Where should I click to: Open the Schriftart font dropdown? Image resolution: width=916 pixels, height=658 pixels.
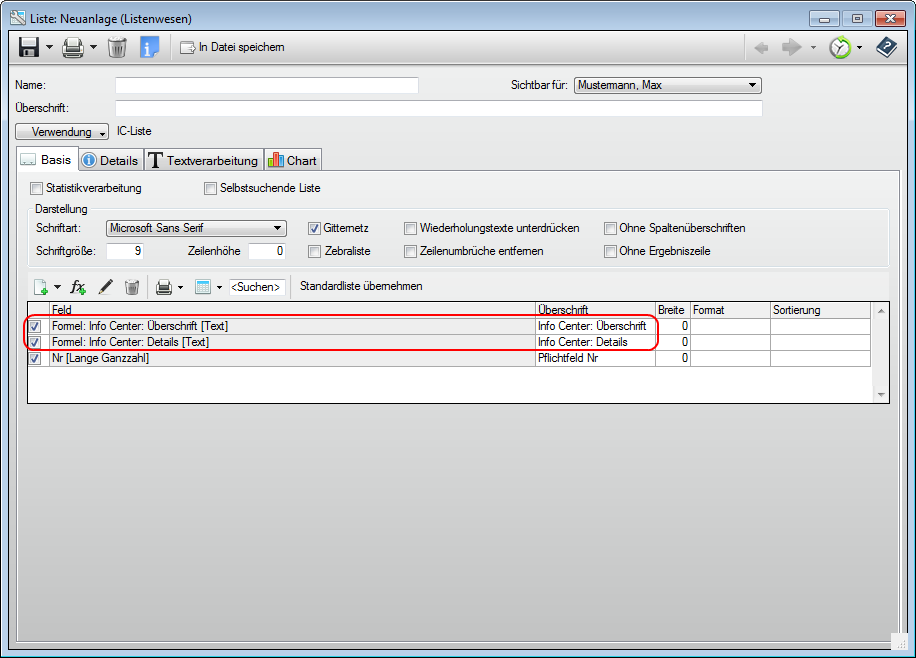[x=196, y=228]
